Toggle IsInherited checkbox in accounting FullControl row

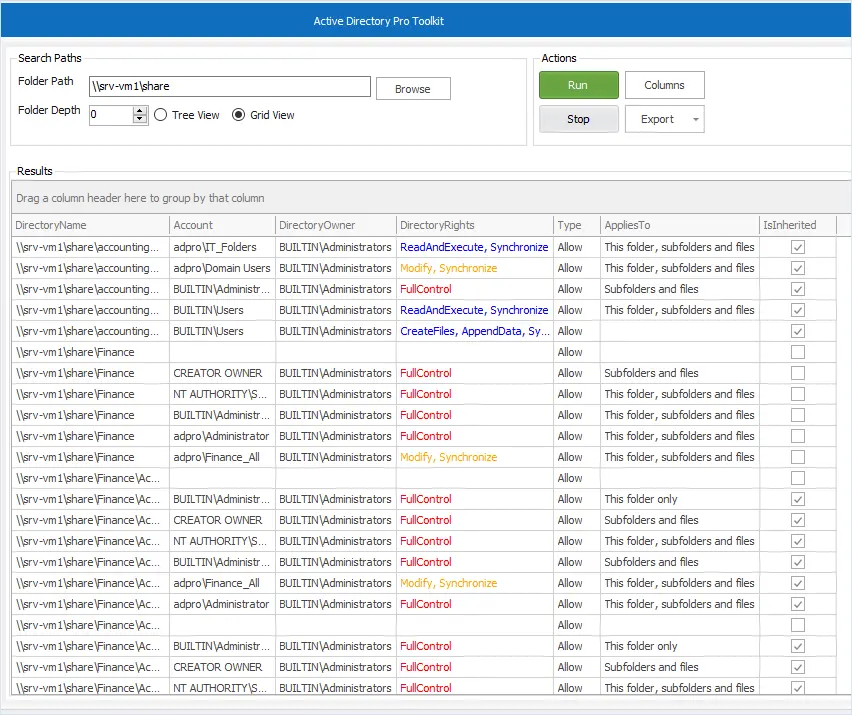798,289
